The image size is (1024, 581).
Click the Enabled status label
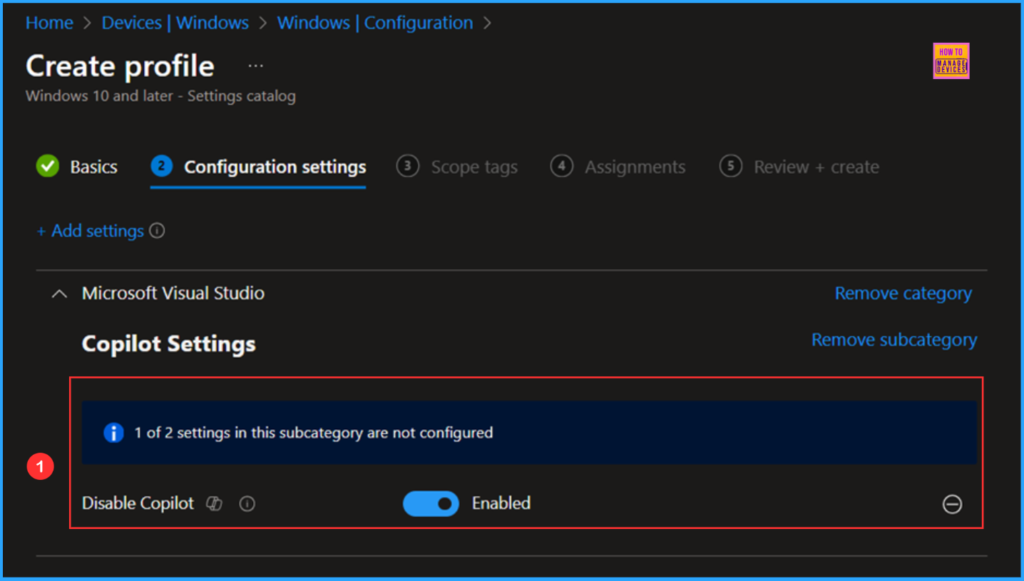pos(501,503)
